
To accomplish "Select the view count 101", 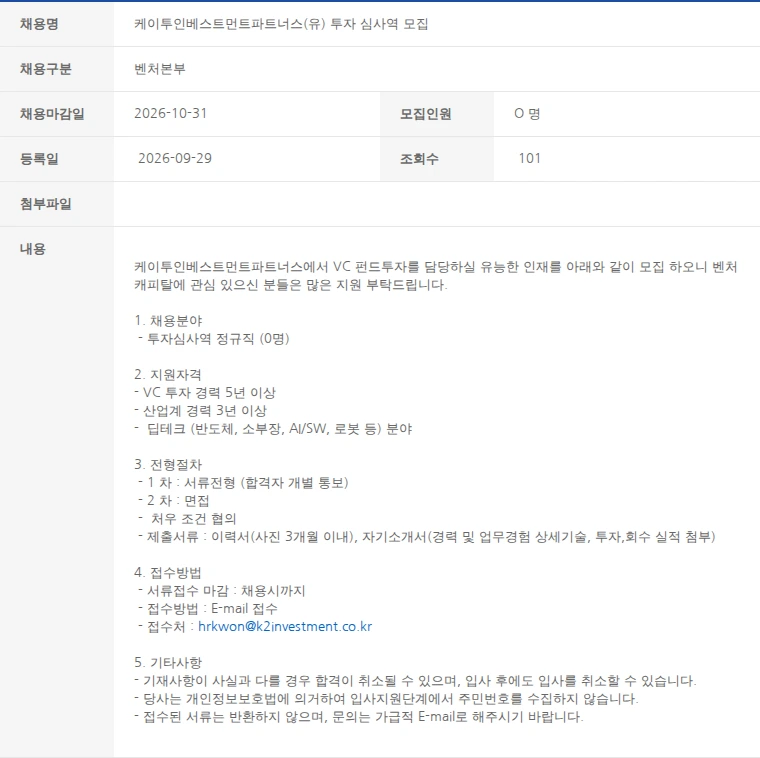I will [x=529, y=158].
